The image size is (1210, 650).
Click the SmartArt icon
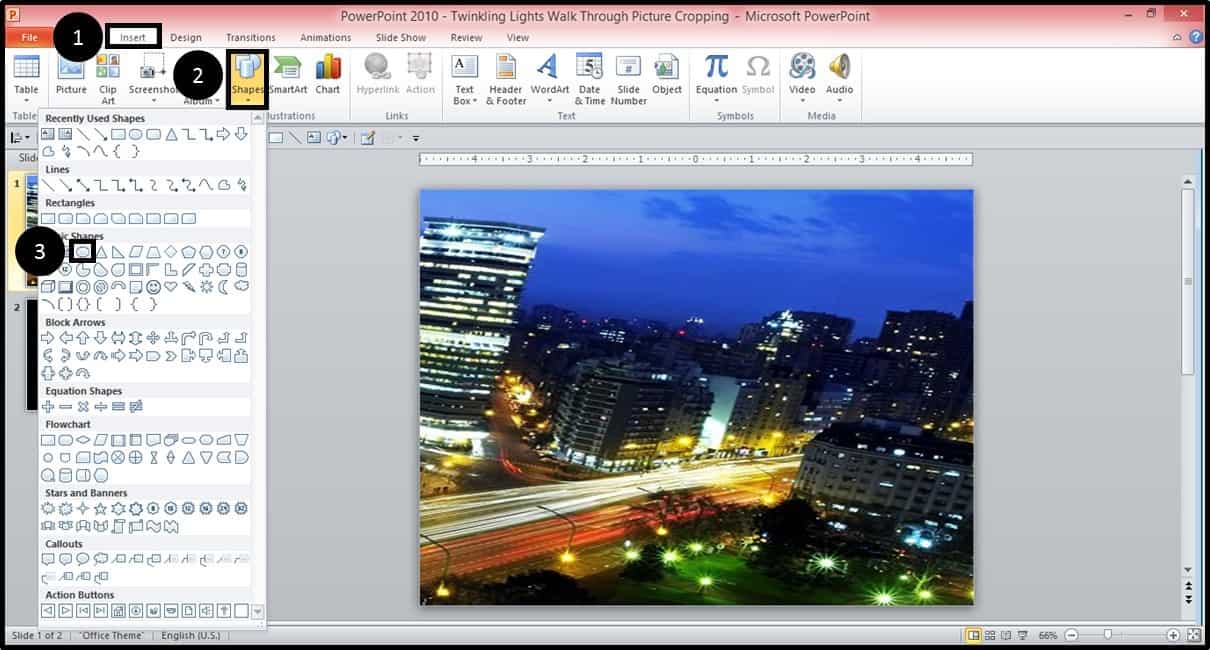pos(288,67)
